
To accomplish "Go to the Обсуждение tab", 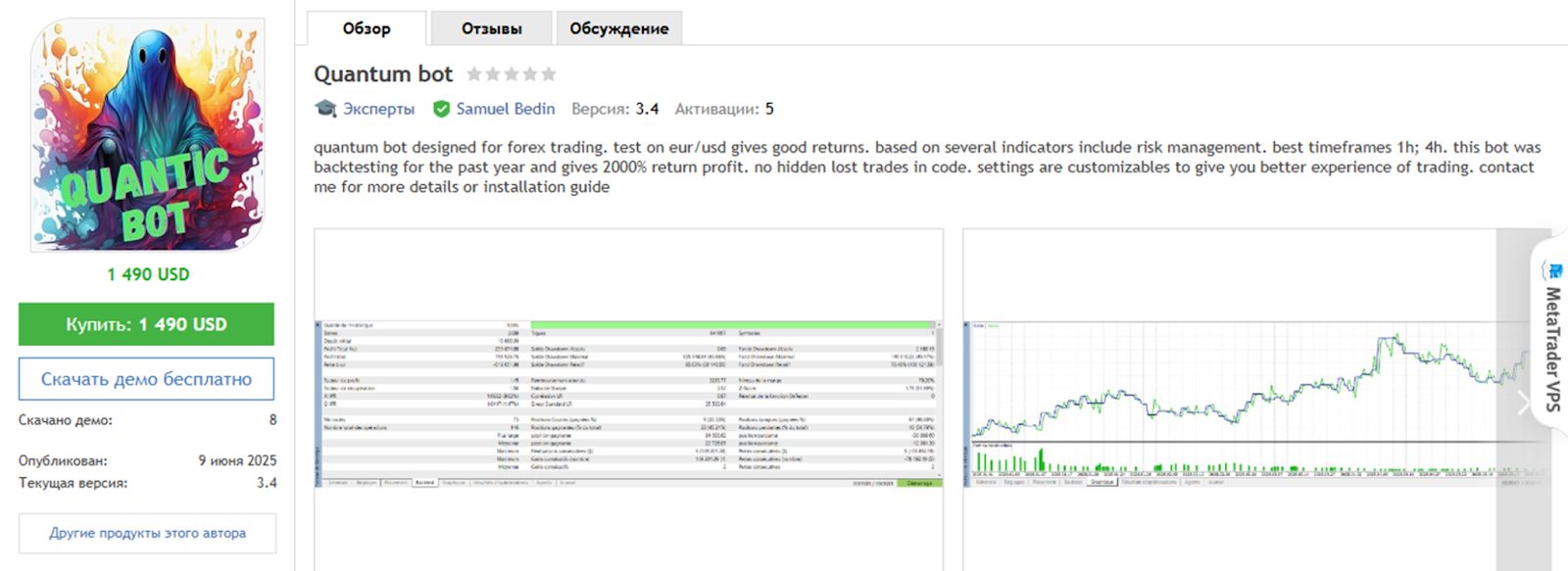I will pyautogui.click(x=618, y=28).
